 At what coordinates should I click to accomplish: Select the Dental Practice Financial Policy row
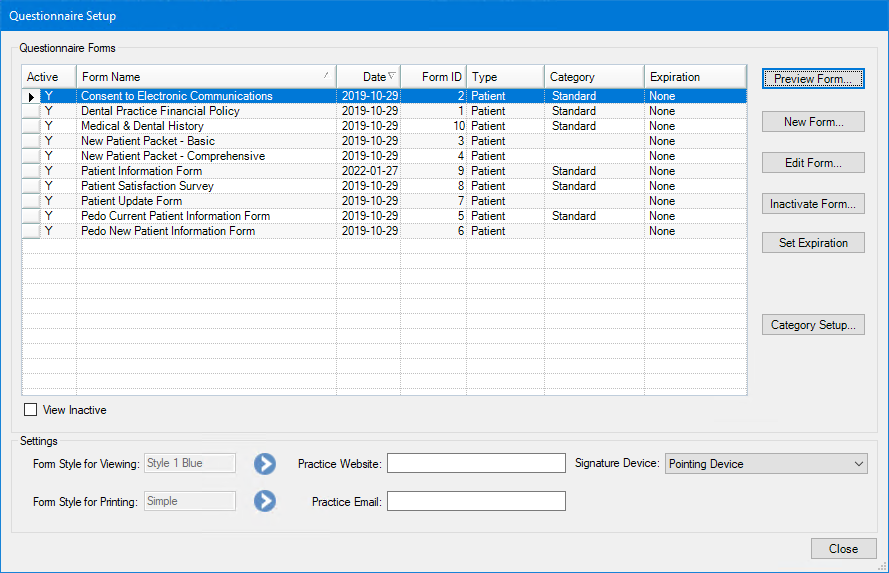(160, 111)
